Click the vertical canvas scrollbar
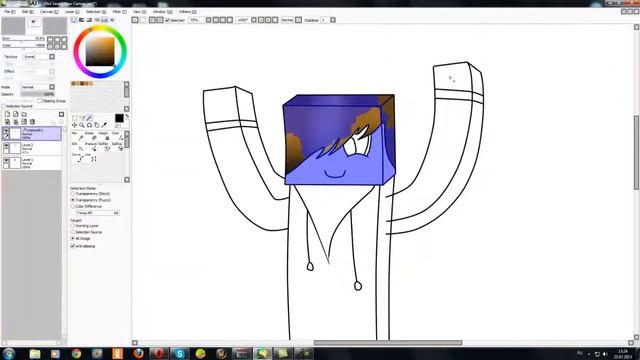The width and height of the screenshot is (640, 360). [x=636, y=152]
